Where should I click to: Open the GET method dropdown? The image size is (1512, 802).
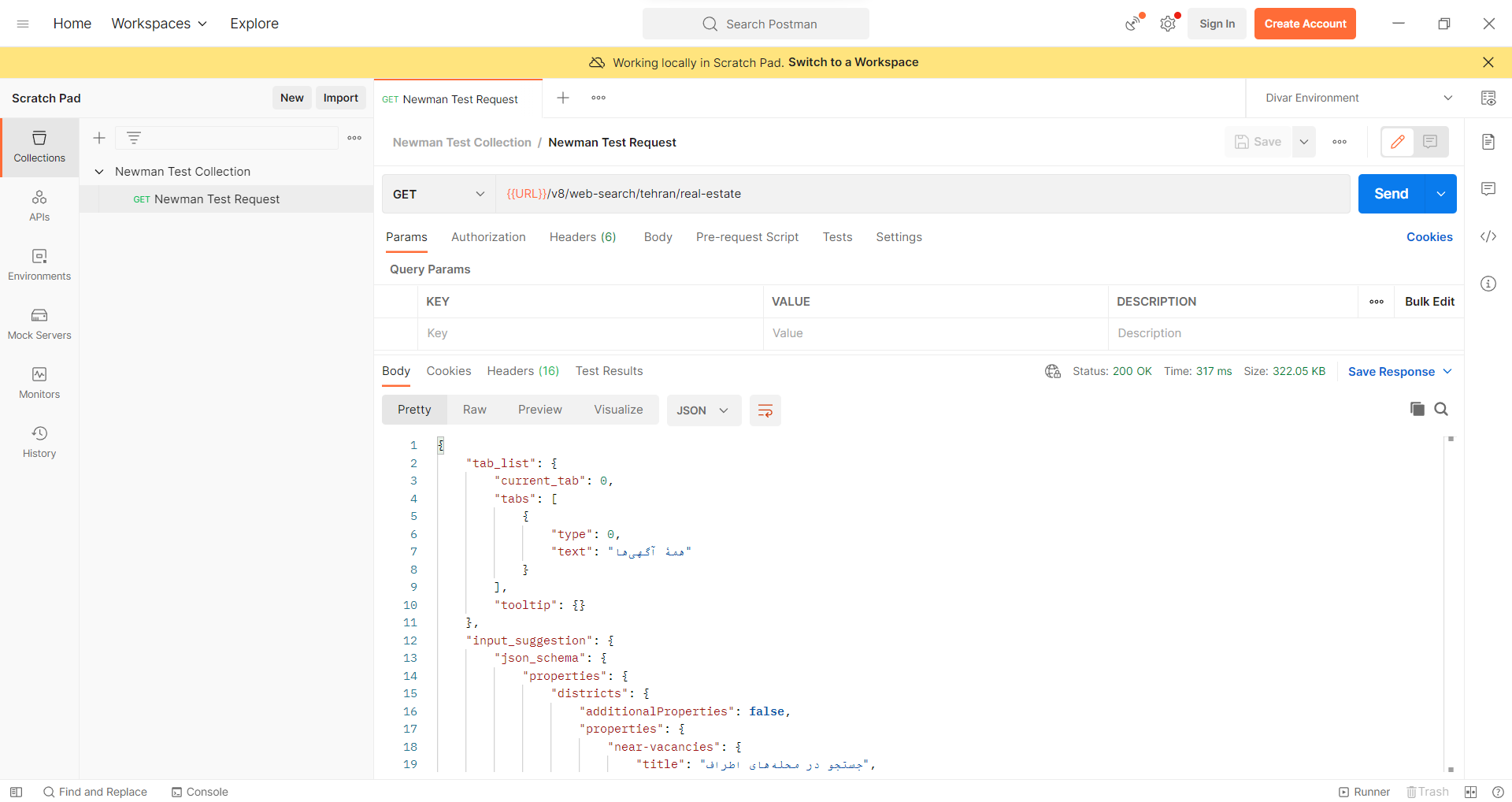(439, 194)
